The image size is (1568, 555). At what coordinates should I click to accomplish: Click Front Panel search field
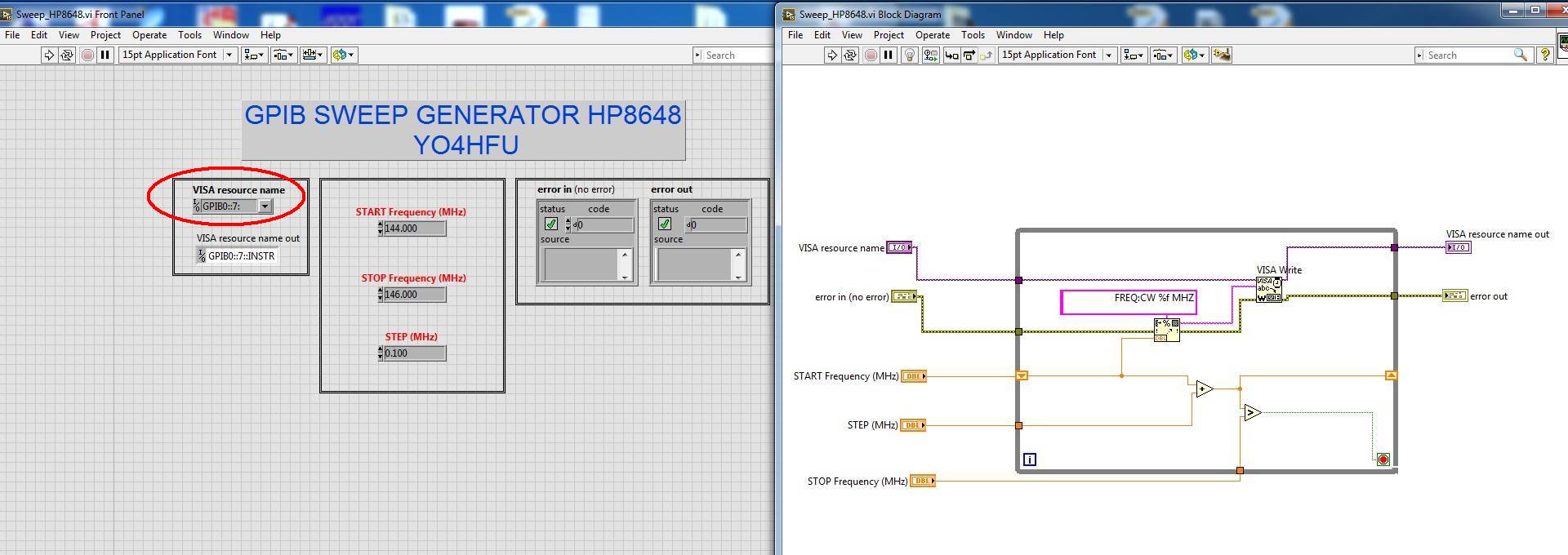pos(737,55)
